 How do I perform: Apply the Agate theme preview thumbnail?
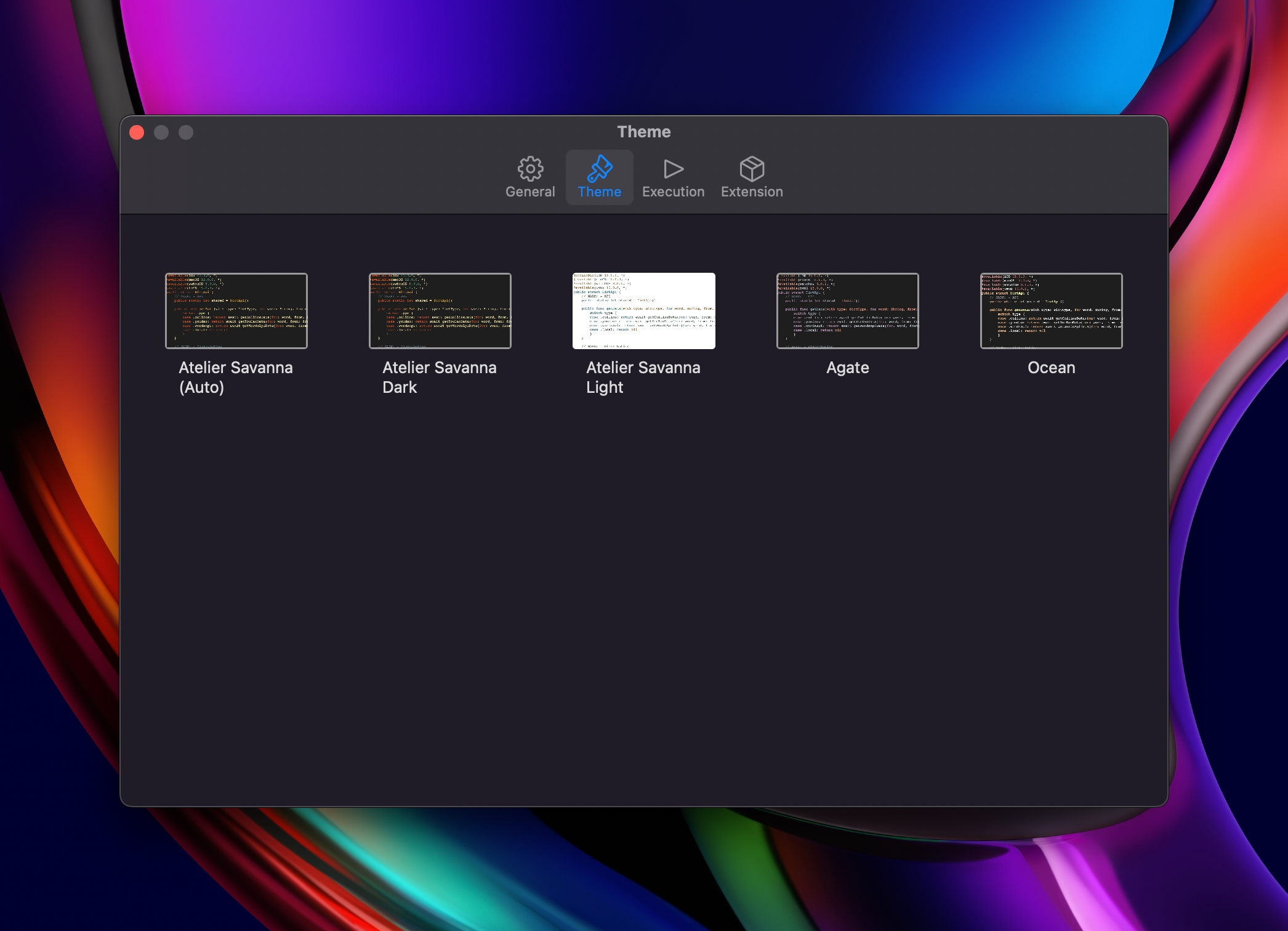click(848, 311)
